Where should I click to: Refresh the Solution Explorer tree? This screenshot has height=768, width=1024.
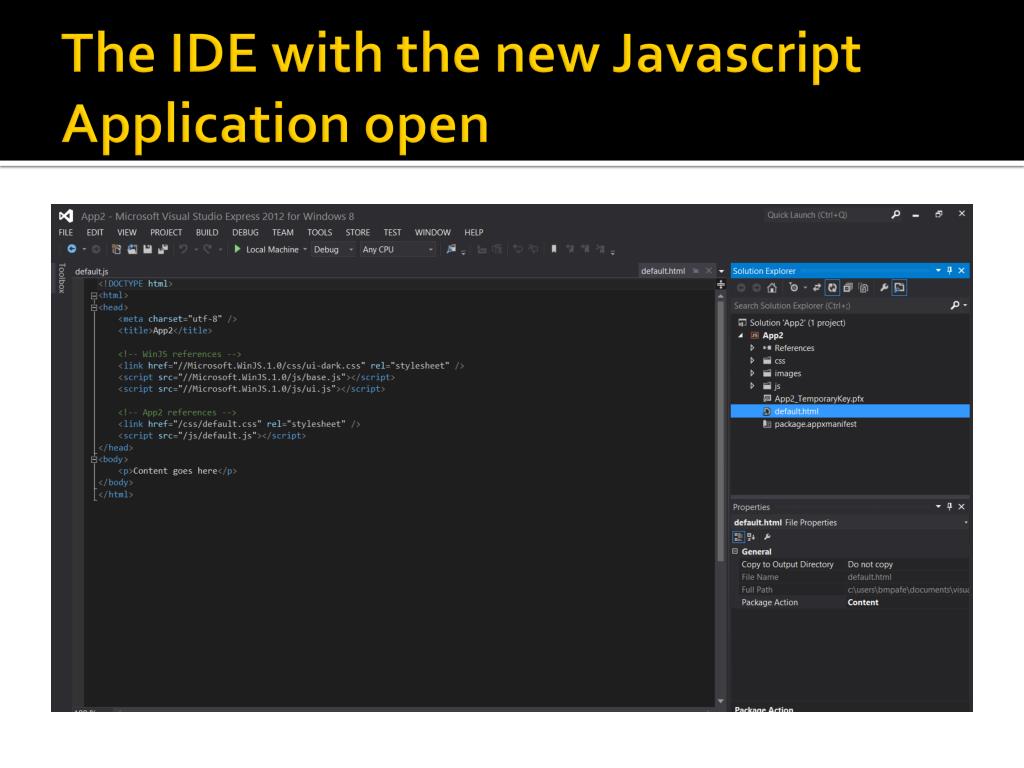coord(832,288)
